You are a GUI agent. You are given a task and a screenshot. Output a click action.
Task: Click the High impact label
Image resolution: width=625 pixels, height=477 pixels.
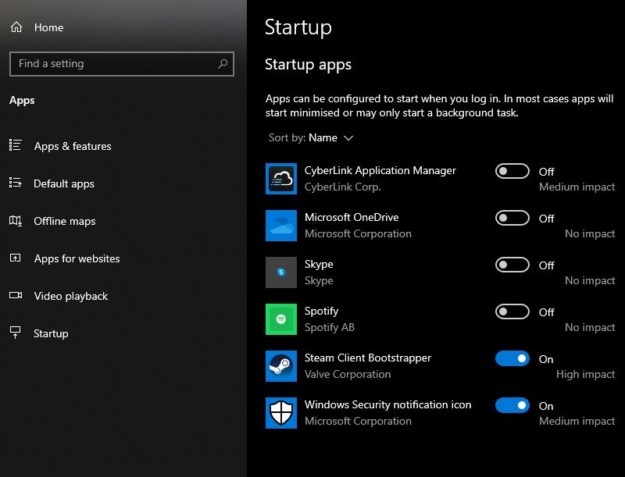tap(585, 374)
